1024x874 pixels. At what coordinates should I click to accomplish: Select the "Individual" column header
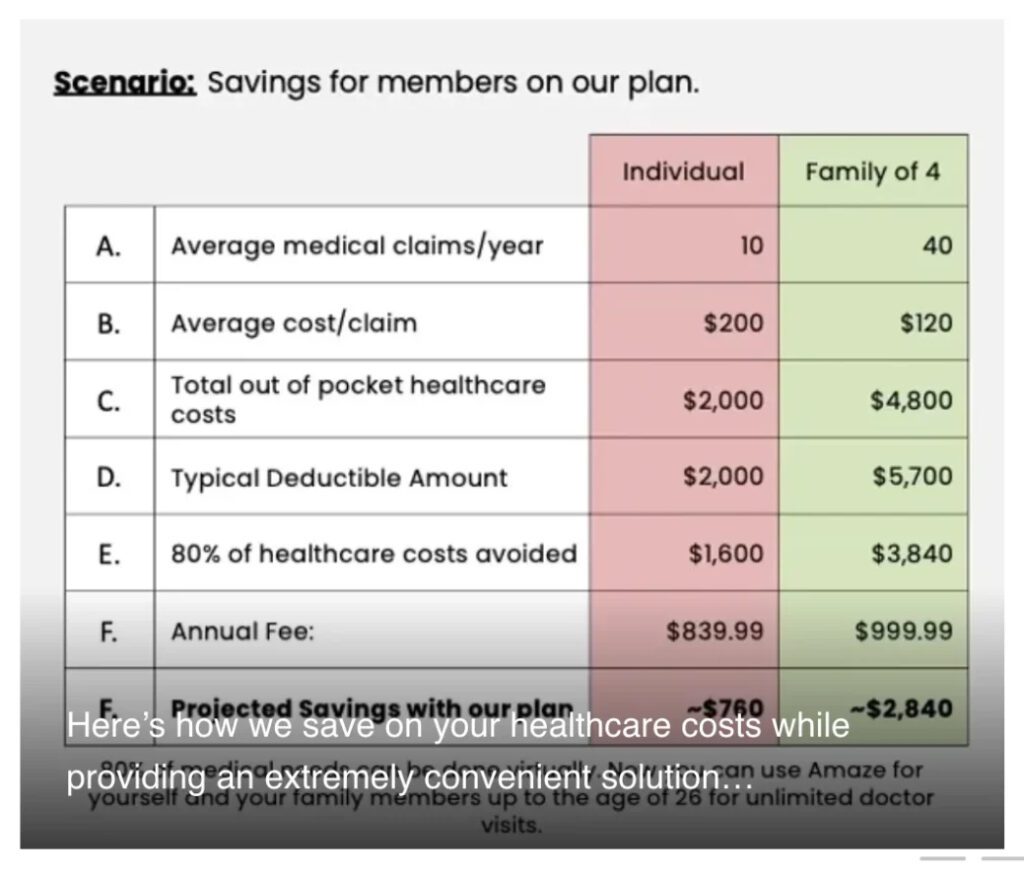[683, 171]
